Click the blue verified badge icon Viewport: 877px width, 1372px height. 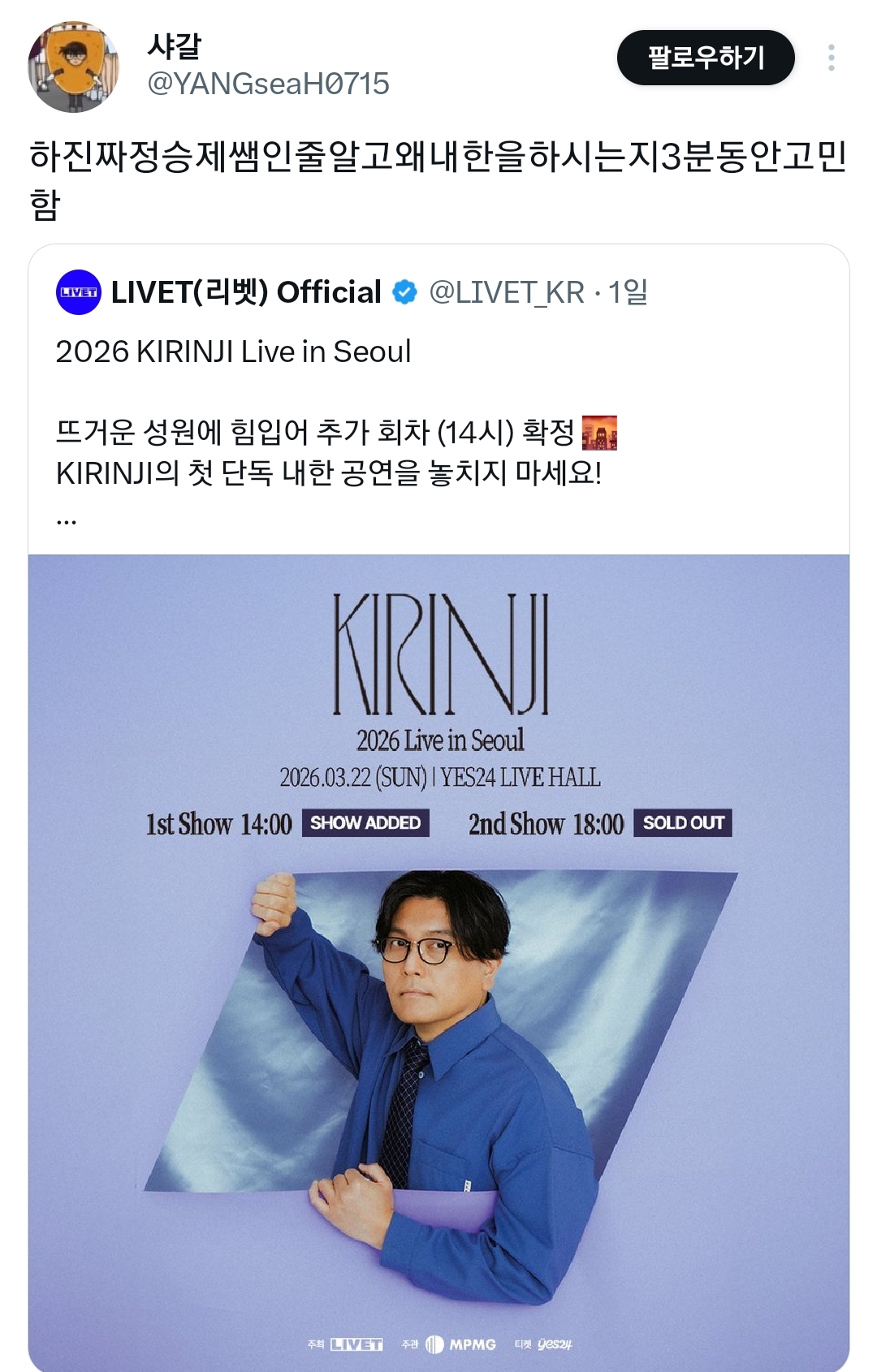[x=405, y=292]
